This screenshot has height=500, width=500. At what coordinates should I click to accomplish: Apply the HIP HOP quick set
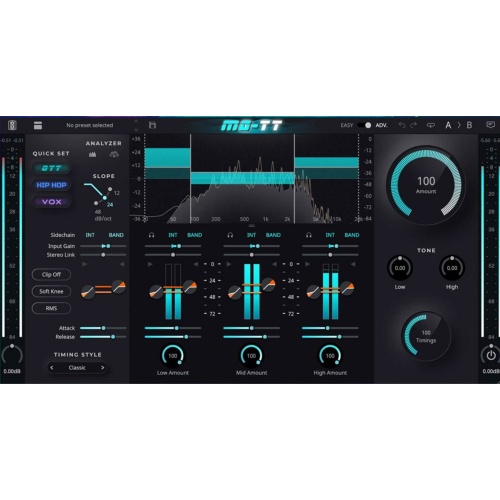point(51,185)
